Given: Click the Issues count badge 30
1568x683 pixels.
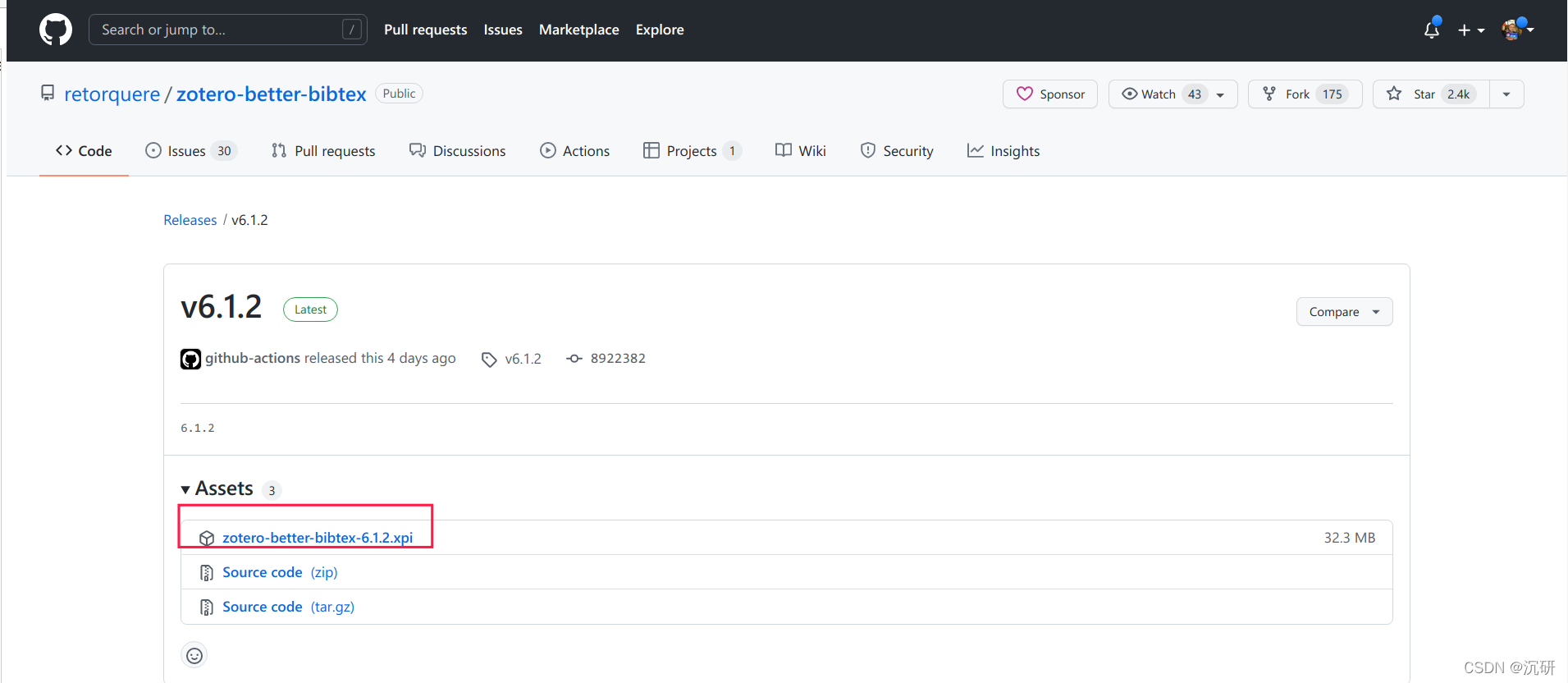Looking at the screenshot, I should pos(224,151).
